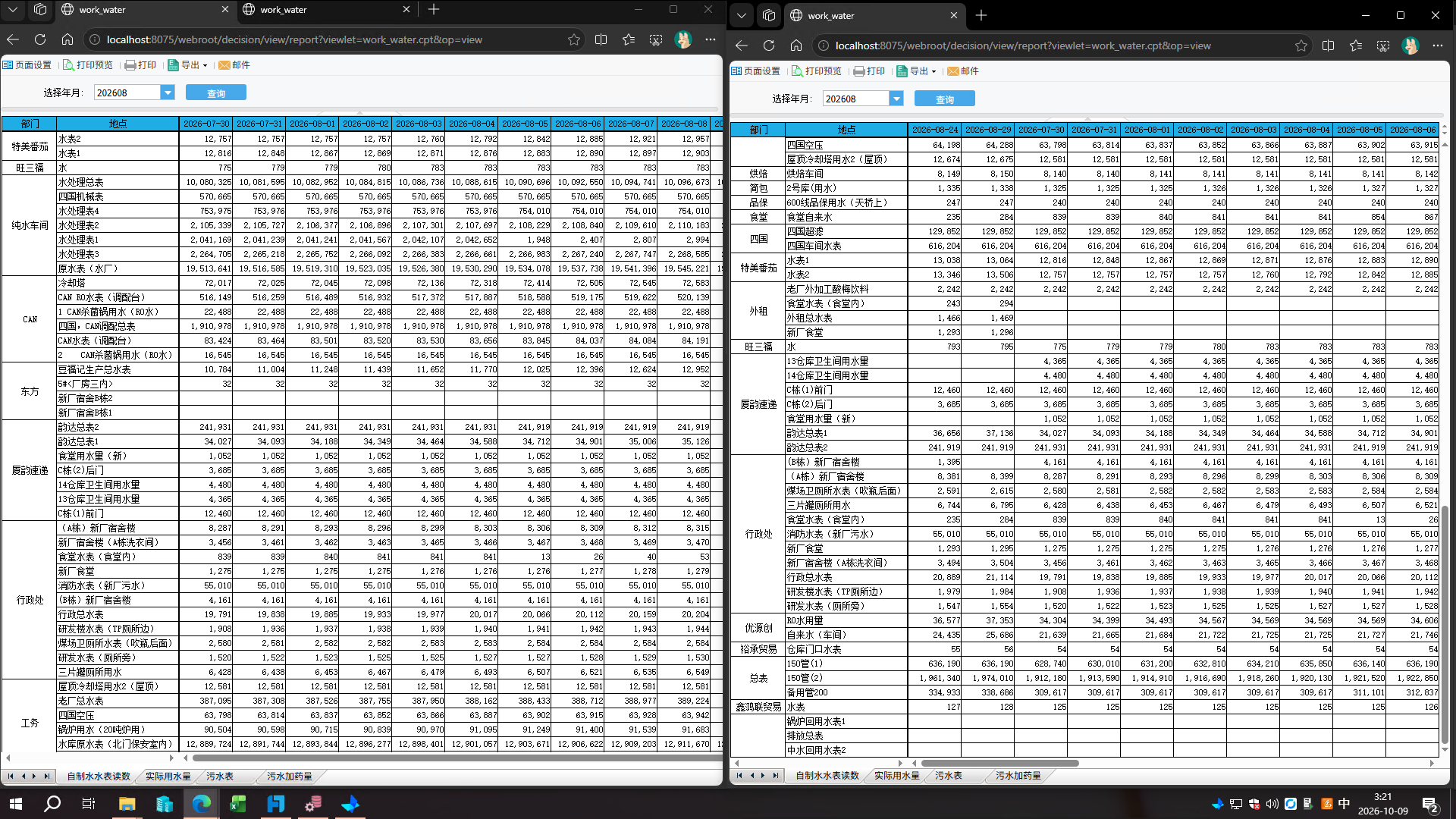
Task: Go back in right browser window
Action: click(742, 45)
